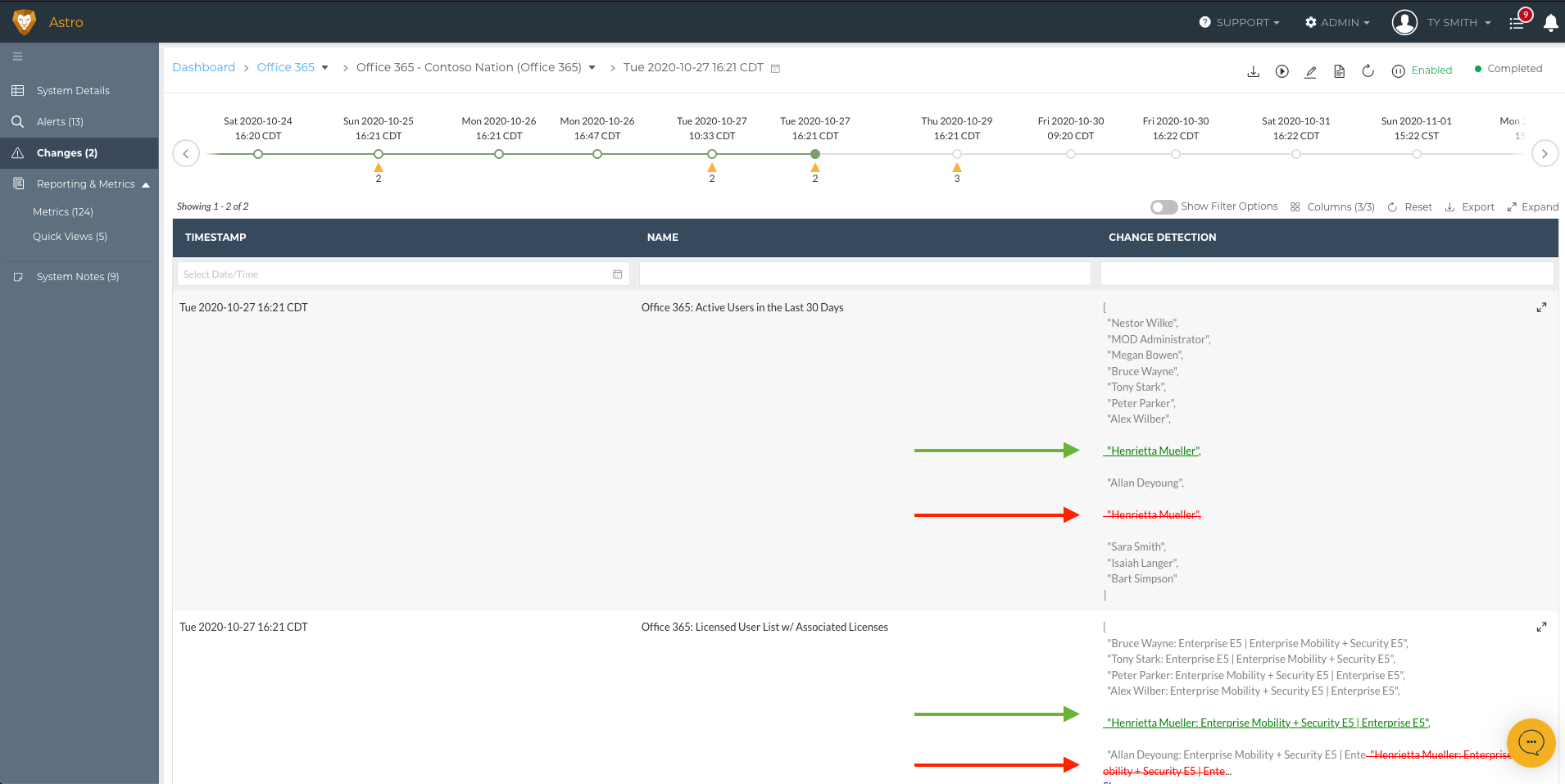Select the Sat 2020-10-24 16:20 timeline point
Viewport: 1565px width, 784px height.
pyautogui.click(x=258, y=154)
